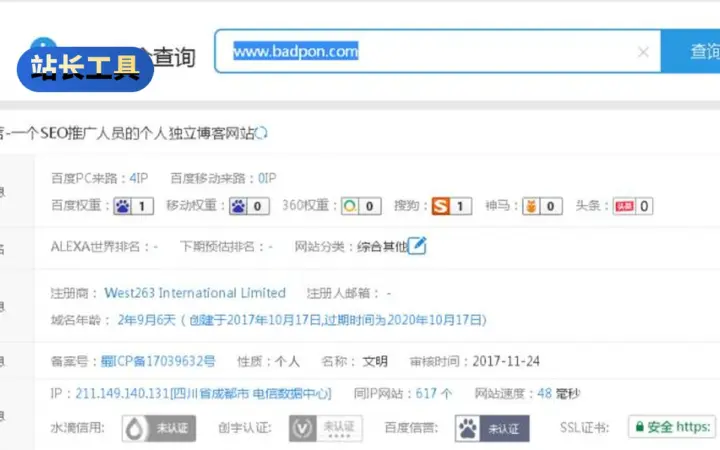The width and height of the screenshot is (720, 450).
Task: Click the 48 毫秒 website speed value
Action: [559, 394]
